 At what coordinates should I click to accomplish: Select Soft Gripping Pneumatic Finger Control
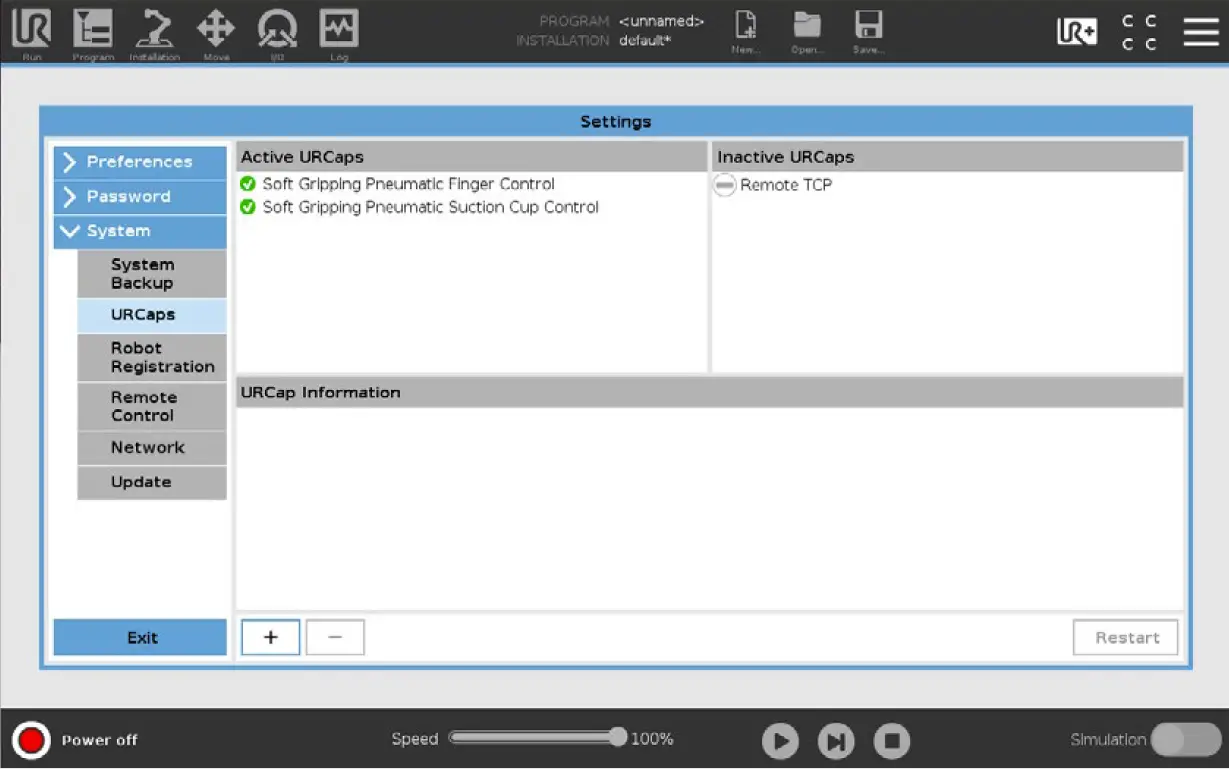408,184
